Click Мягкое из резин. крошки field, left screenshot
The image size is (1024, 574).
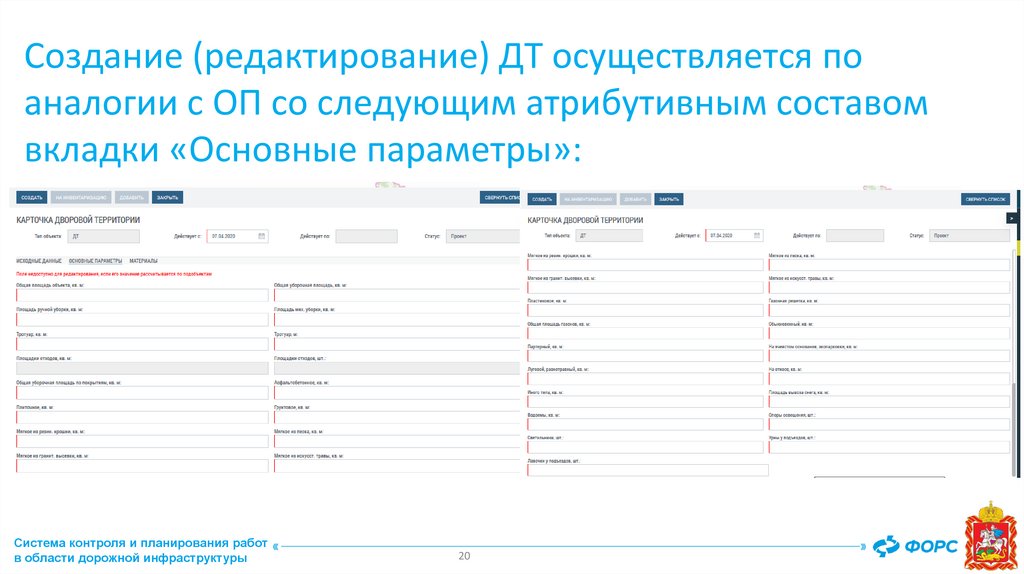click(142, 441)
